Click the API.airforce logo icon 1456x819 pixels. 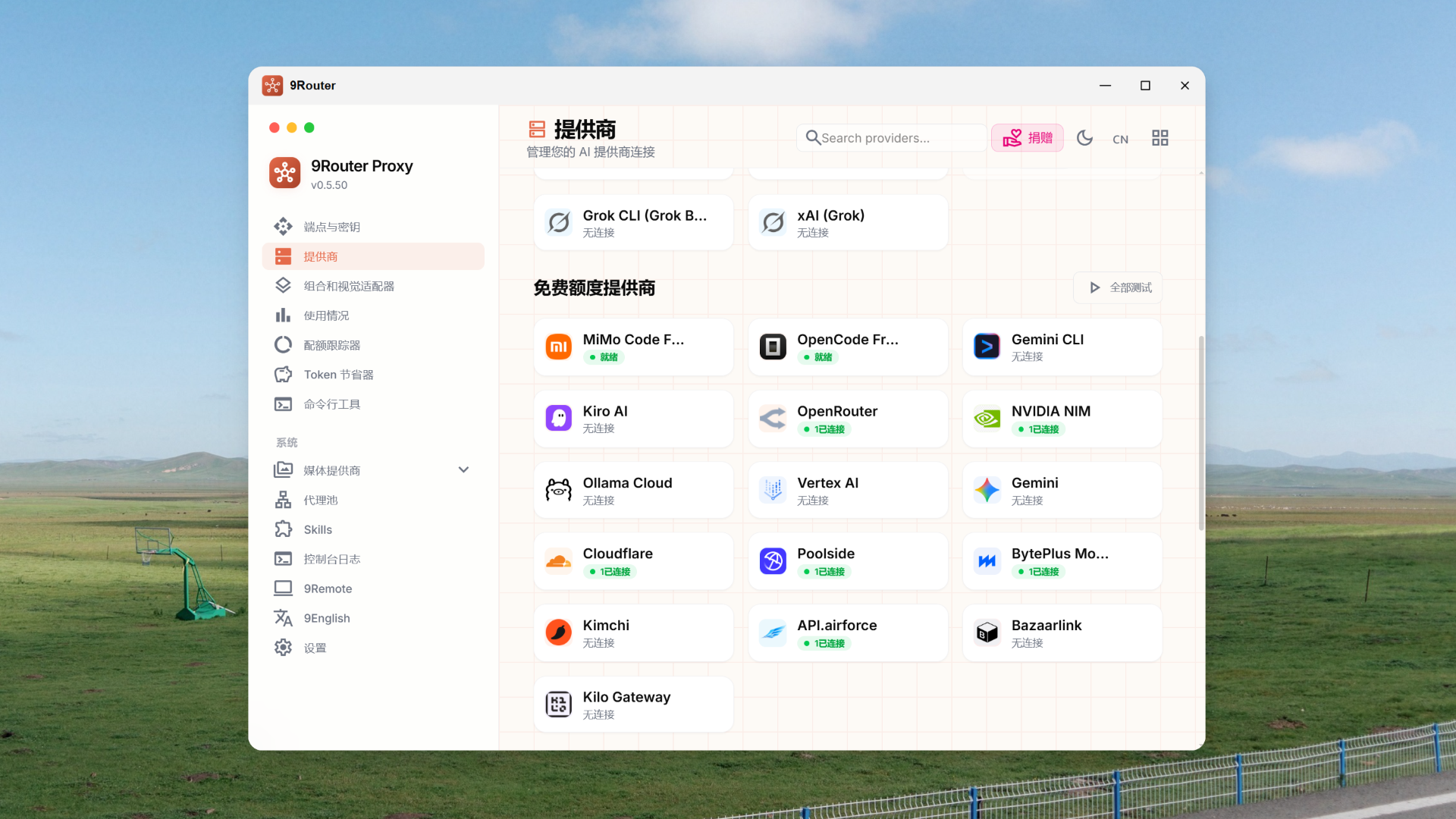tap(773, 633)
